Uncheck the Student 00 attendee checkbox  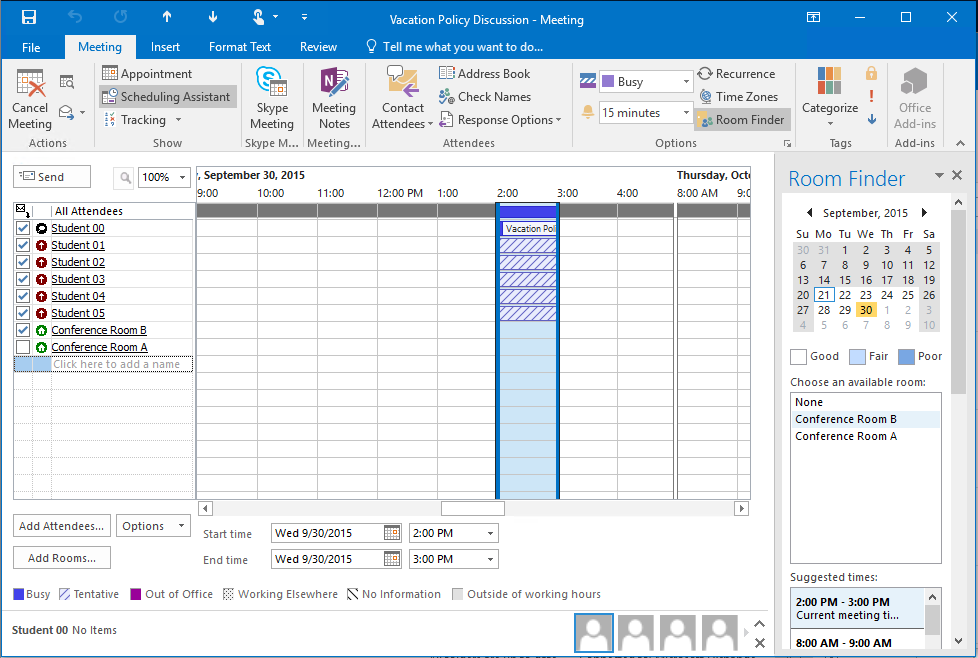coord(23,228)
